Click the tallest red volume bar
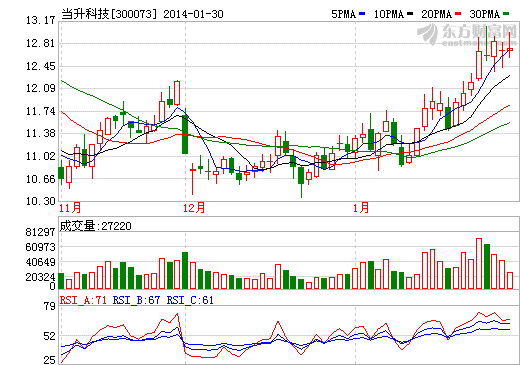The height and width of the screenshot is (365, 520). point(479,263)
